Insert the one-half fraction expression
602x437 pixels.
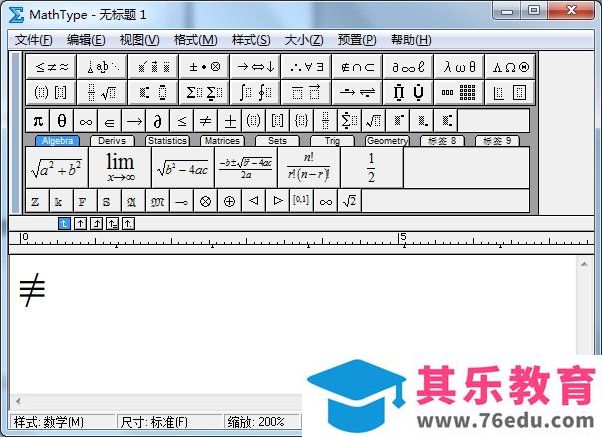pos(372,168)
